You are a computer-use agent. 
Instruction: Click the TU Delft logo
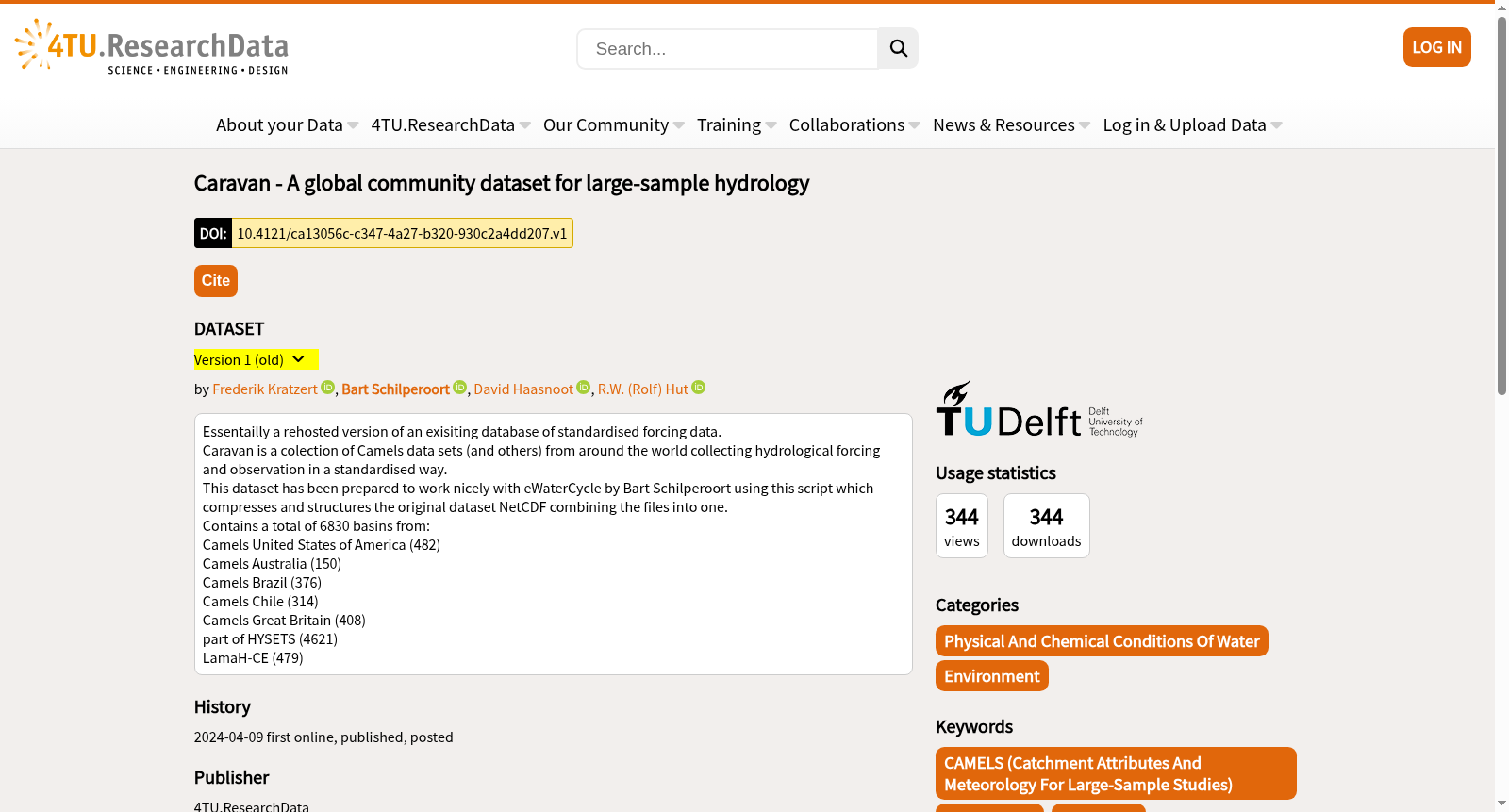(1039, 409)
